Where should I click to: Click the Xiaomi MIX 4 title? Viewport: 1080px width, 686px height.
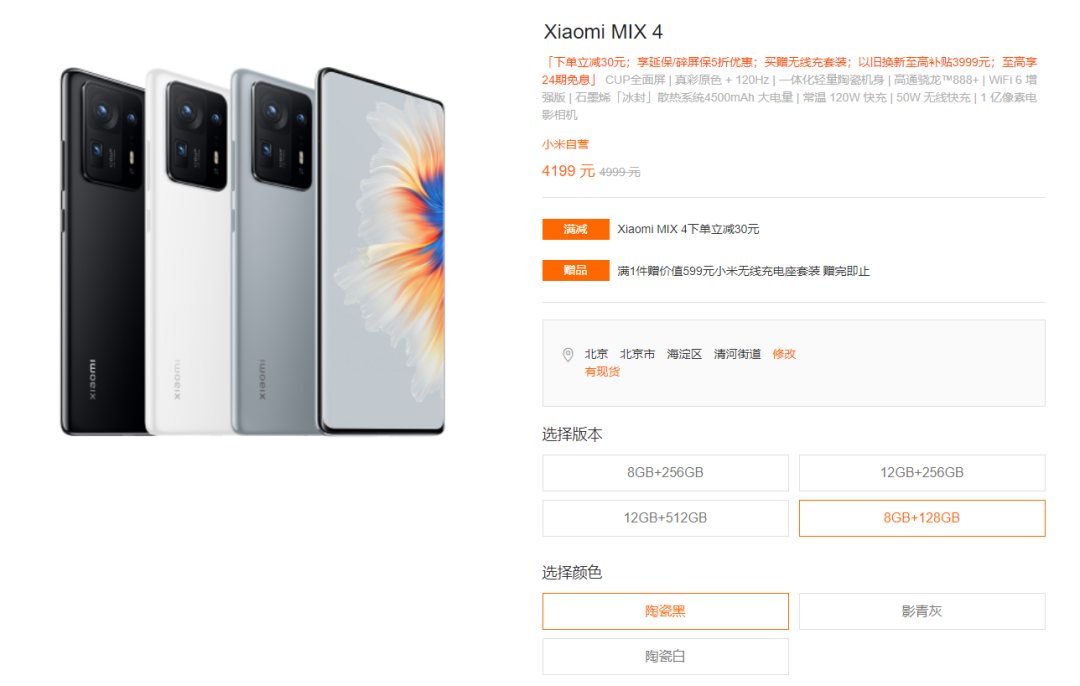(x=603, y=32)
